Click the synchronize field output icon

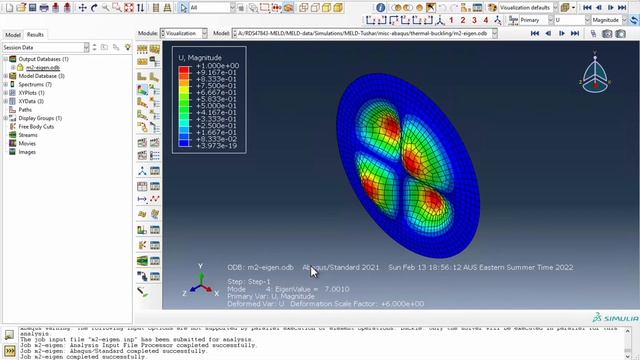coord(634,20)
